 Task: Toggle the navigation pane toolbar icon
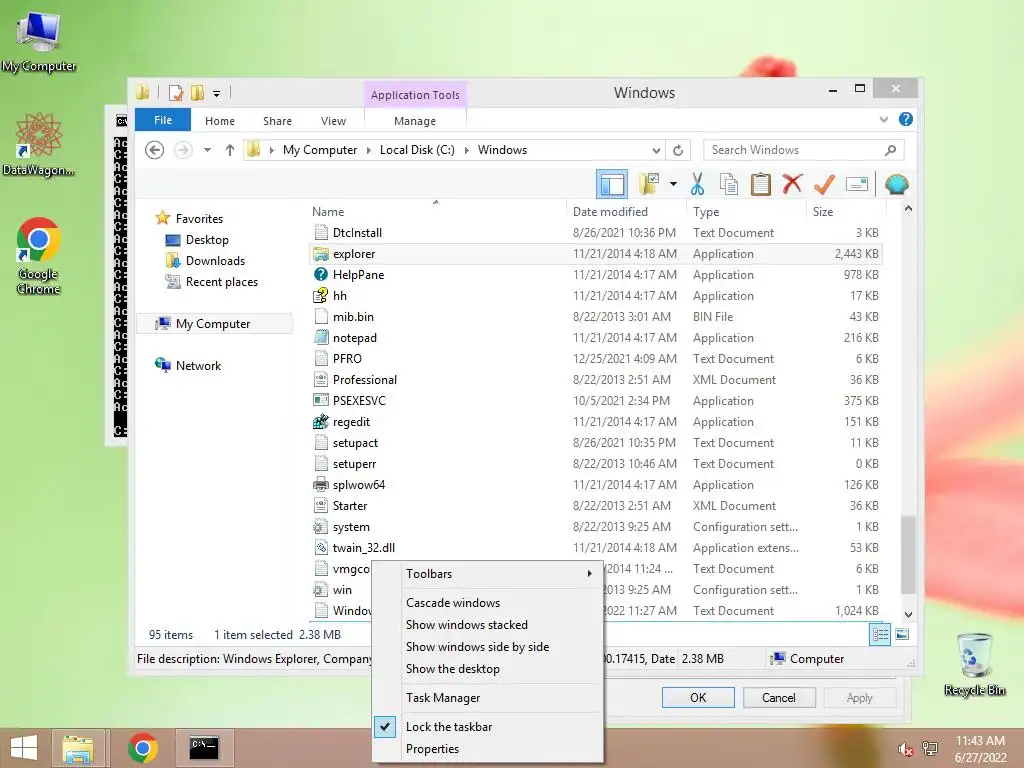(x=612, y=184)
